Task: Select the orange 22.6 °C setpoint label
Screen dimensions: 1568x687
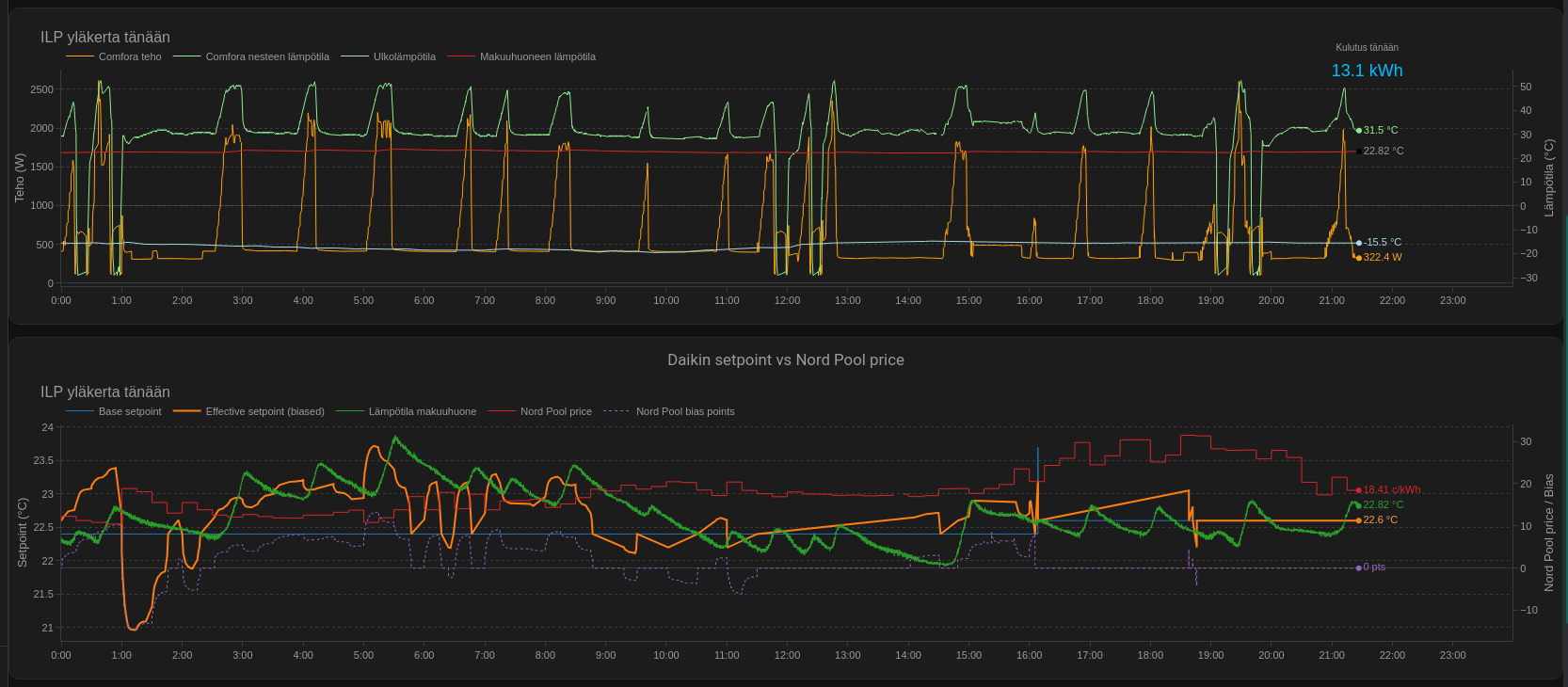Action: click(1380, 519)
